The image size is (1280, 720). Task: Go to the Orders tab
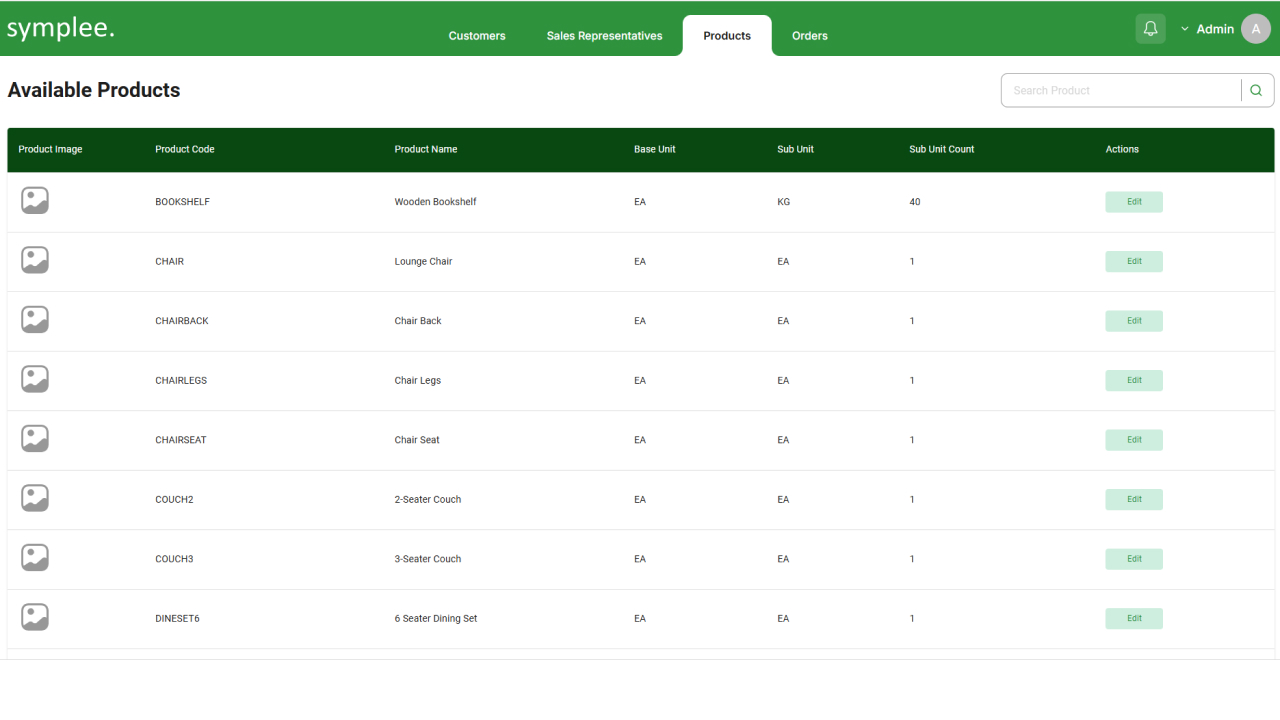pyautogui.click(x=809, y=36)
